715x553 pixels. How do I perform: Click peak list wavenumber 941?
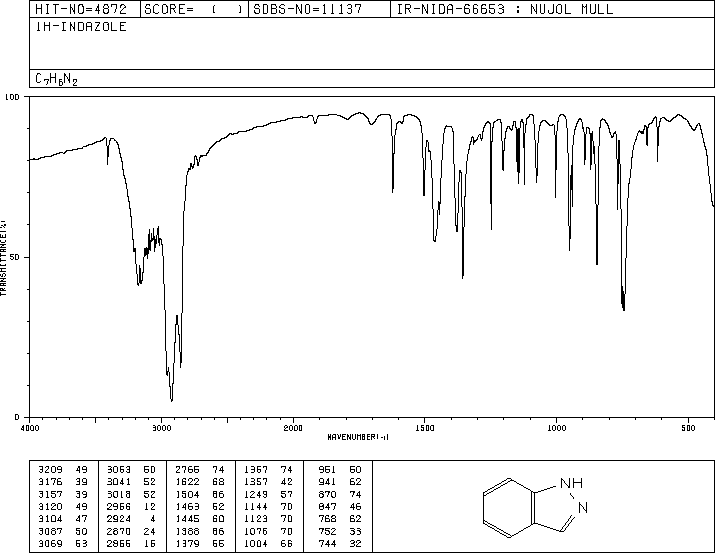click(x=327, y=482)
